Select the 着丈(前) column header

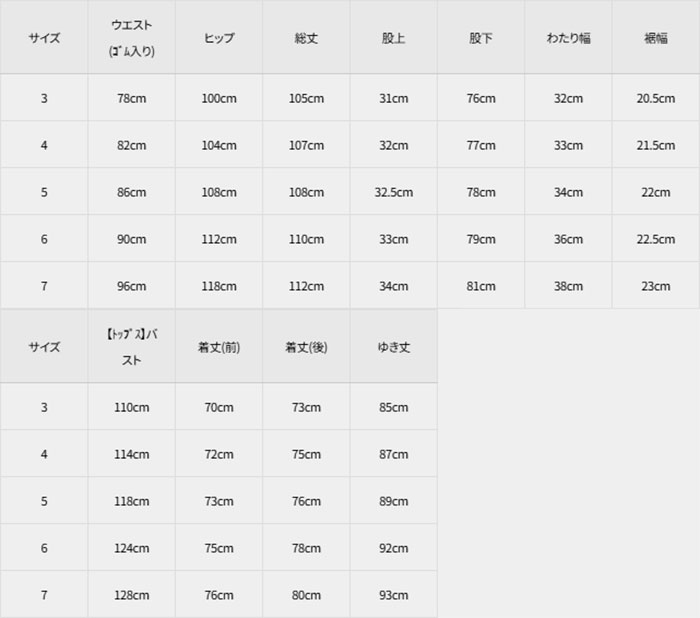click(219, 347)
